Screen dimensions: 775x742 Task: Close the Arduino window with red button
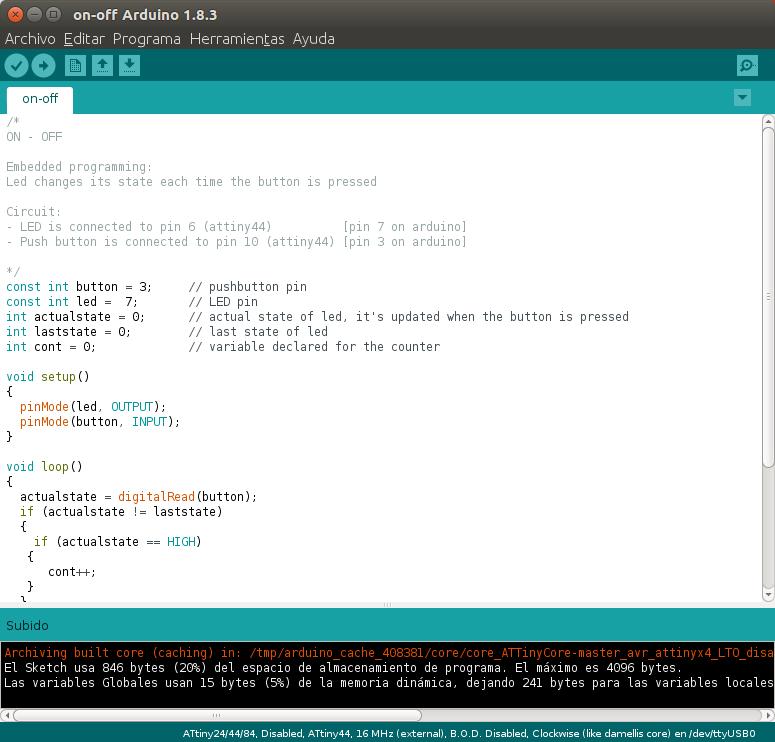coord(15,14)
